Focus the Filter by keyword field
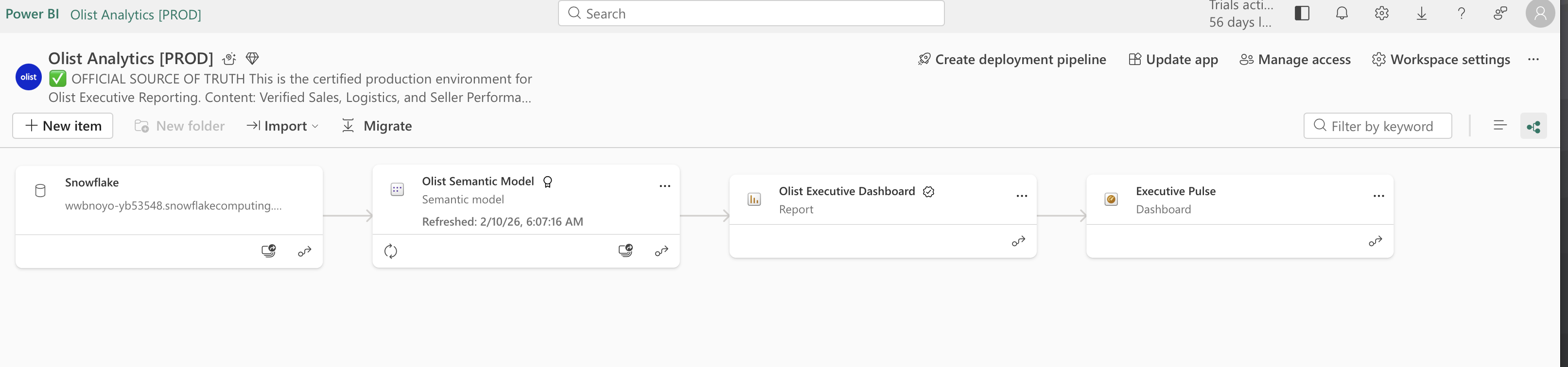 point(1382,126)
